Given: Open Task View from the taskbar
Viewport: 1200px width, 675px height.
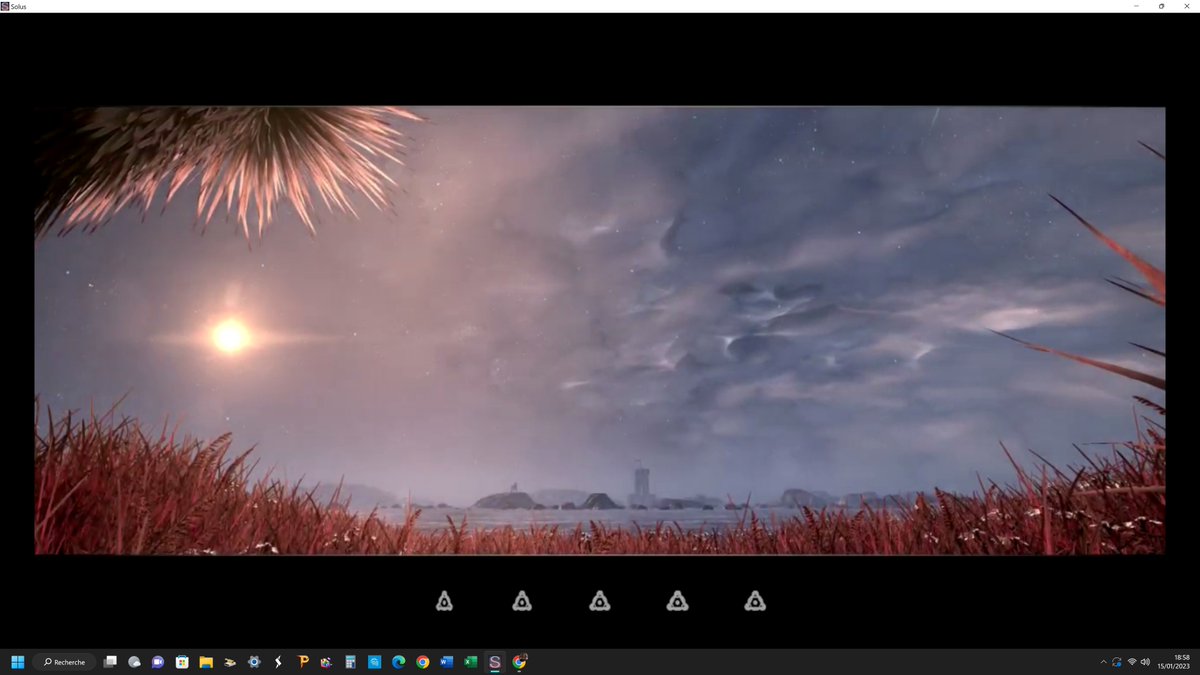Looking at the screenshot, I should (x=110, y=662).
